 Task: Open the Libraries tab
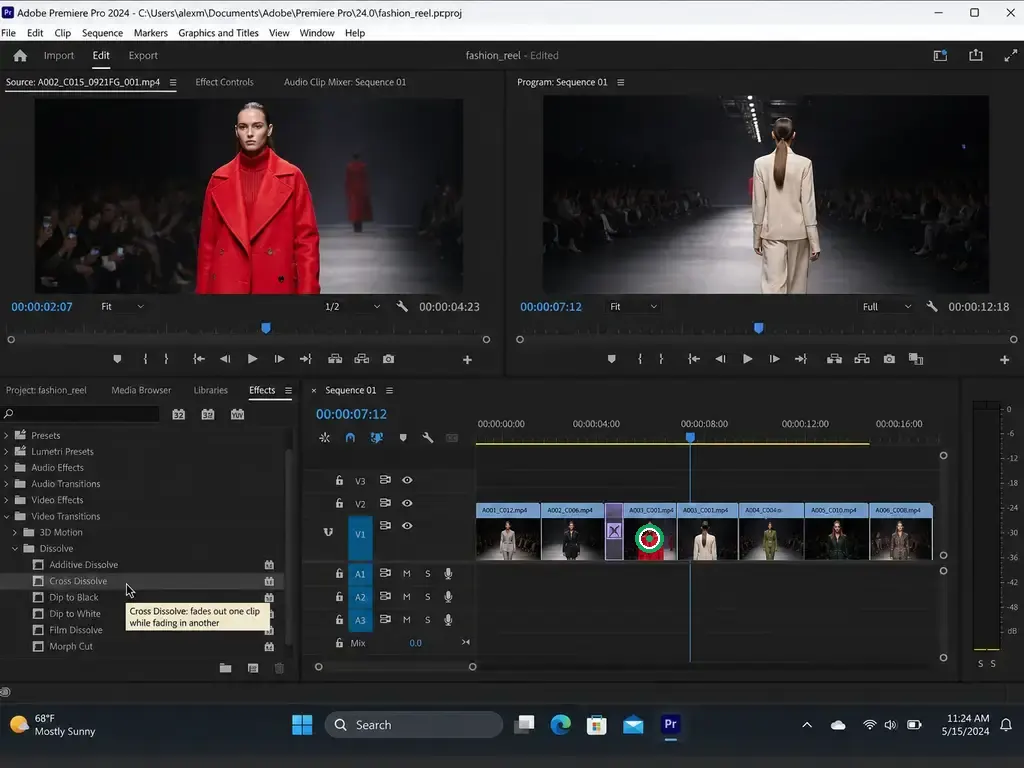(210, 390)
